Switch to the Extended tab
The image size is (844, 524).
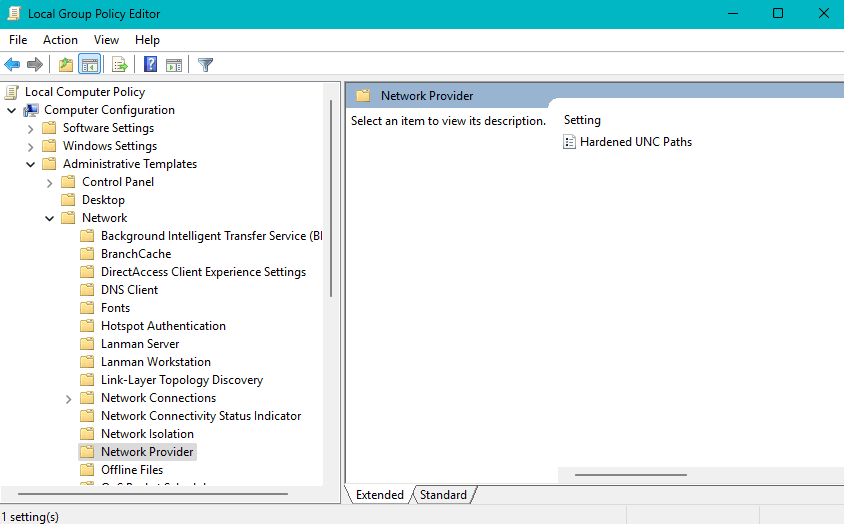tap(379, 495)
